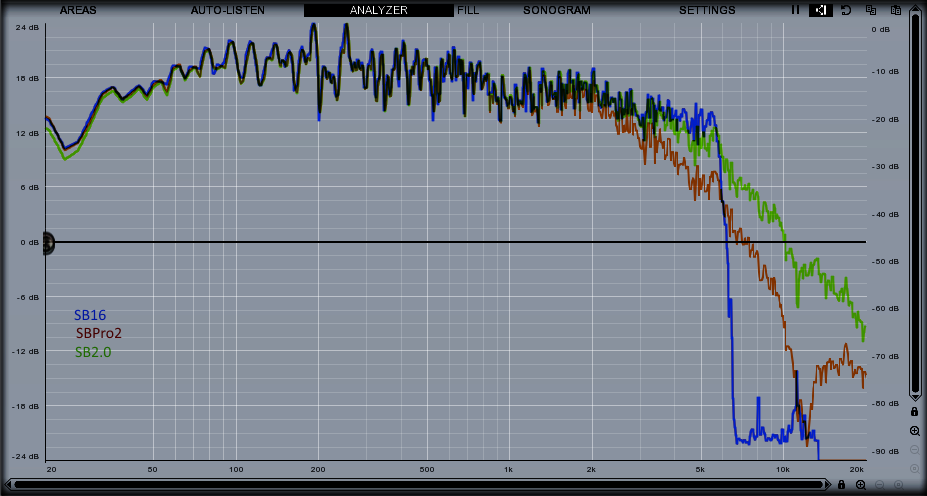Image resolution: width=927 pixels, height=496 pixels.
Task: Click the "18 dB" left axis label
Action: [27, 79]
